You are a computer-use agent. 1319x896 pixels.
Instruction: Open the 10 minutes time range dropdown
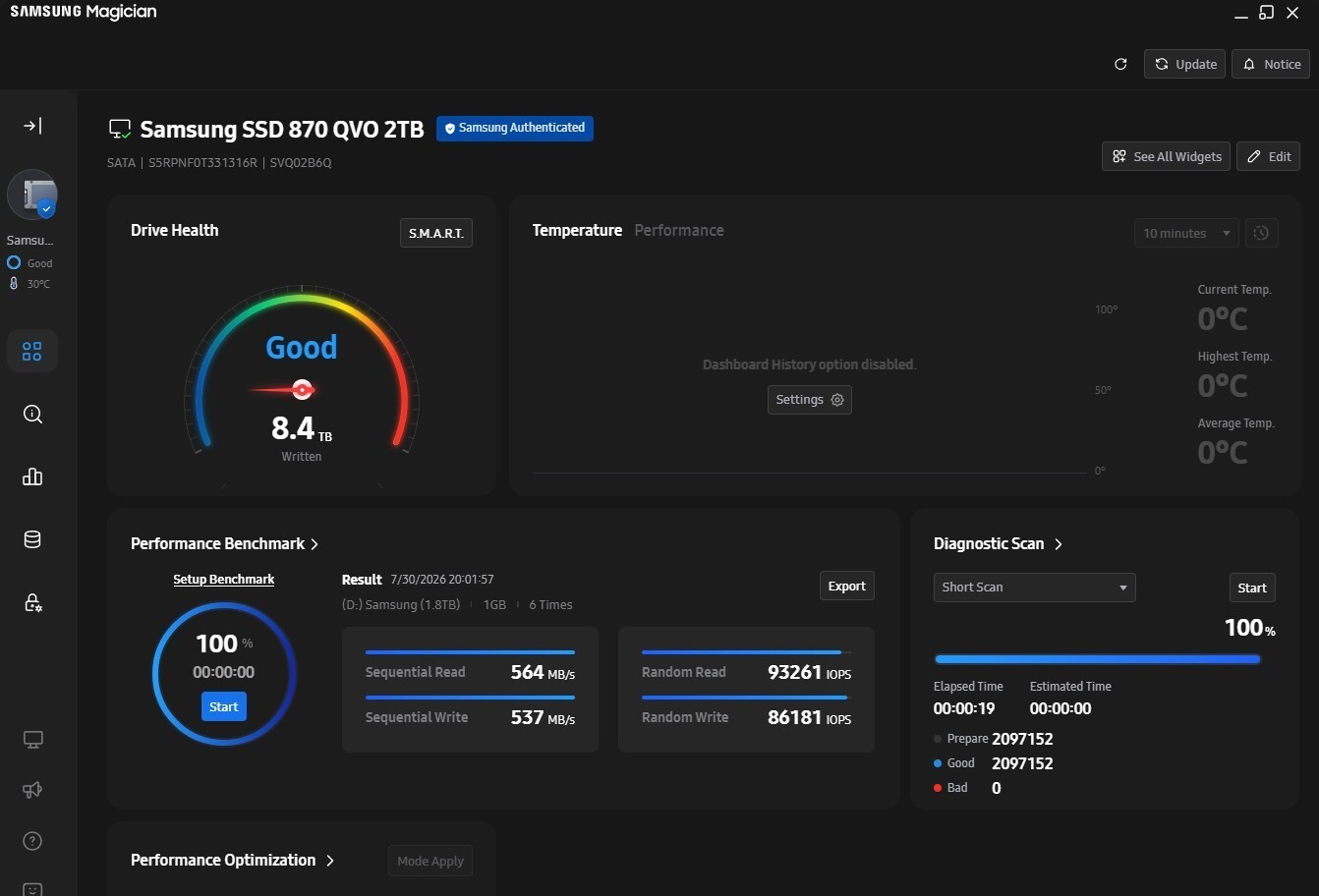1186,233
